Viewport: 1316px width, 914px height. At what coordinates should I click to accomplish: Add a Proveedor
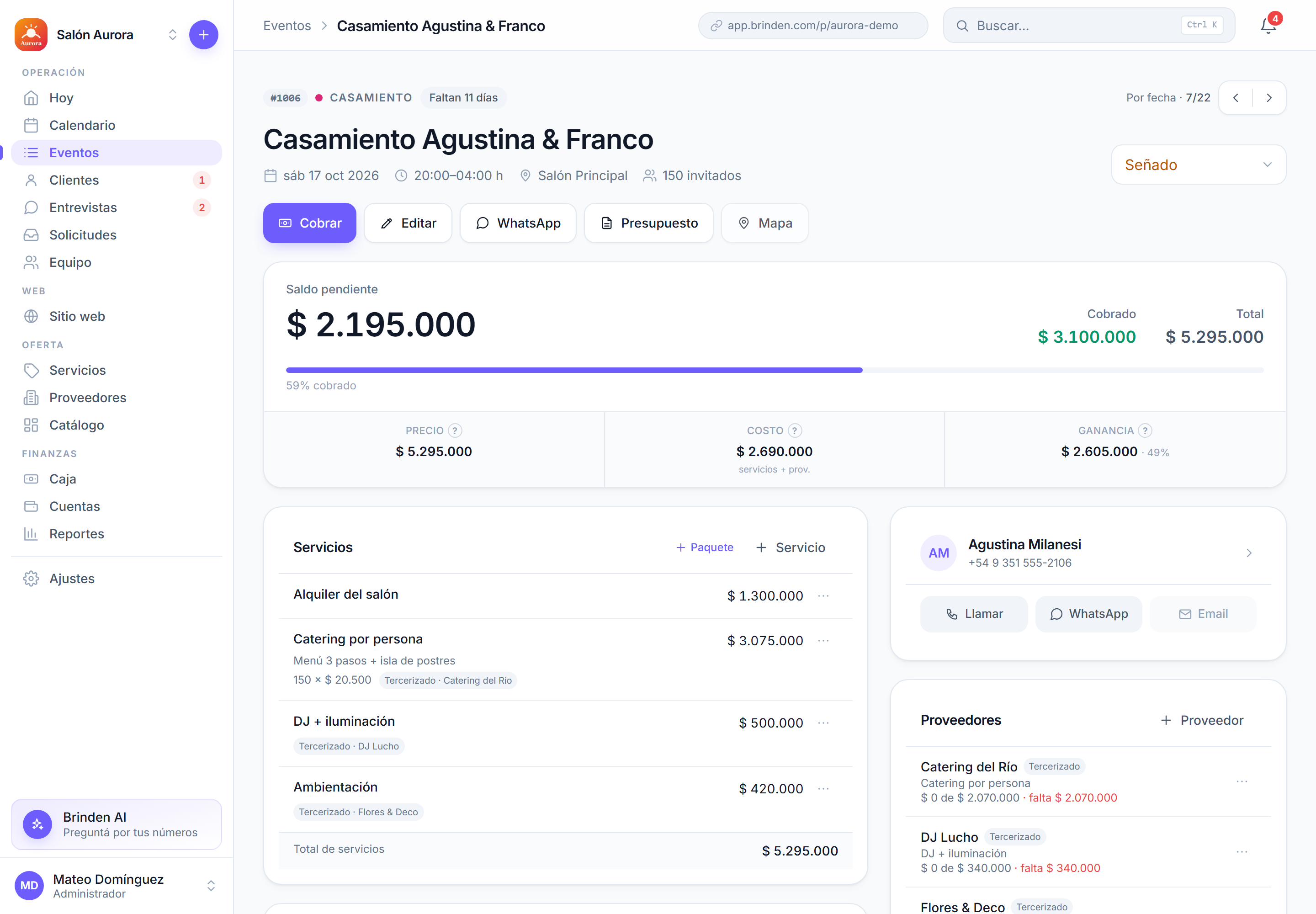1202,720
